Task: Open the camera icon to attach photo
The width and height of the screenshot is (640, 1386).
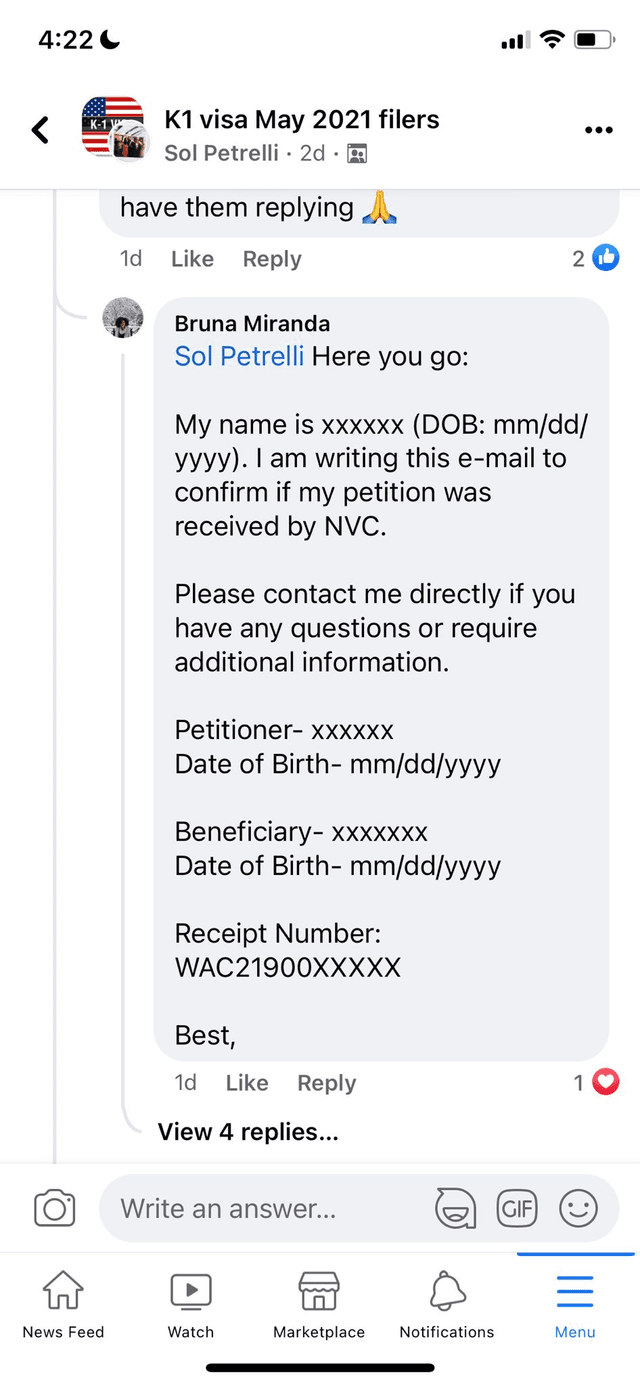Action: click(55, 1208)
